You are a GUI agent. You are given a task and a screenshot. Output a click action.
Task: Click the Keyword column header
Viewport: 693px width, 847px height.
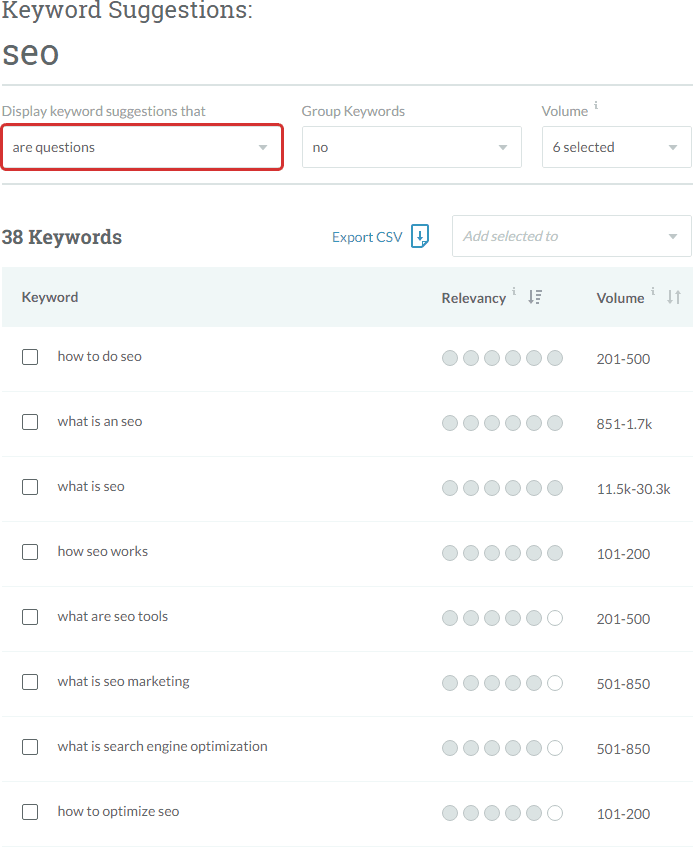click(x=50, y=297)
